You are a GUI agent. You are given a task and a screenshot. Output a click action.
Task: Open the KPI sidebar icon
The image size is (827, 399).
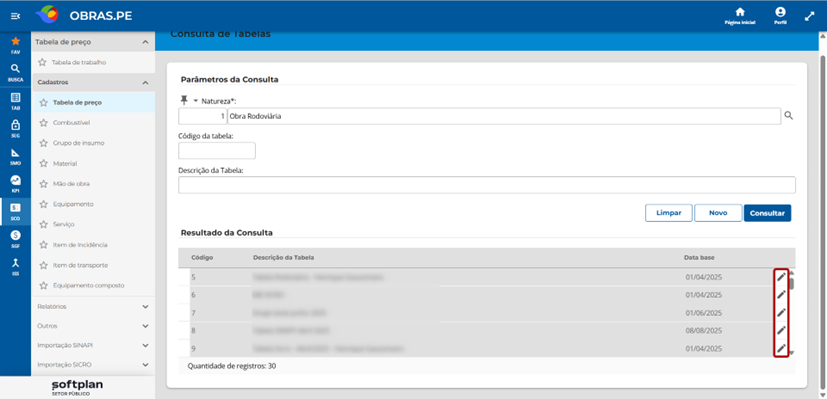[15, 180]
